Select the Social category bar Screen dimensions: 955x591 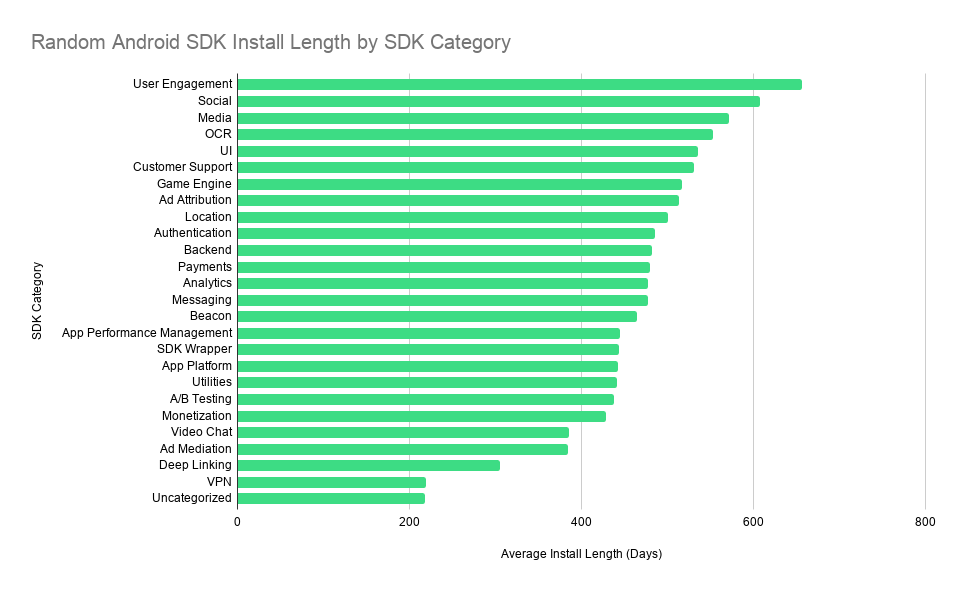pyautogui.click(x=499, y=101)
